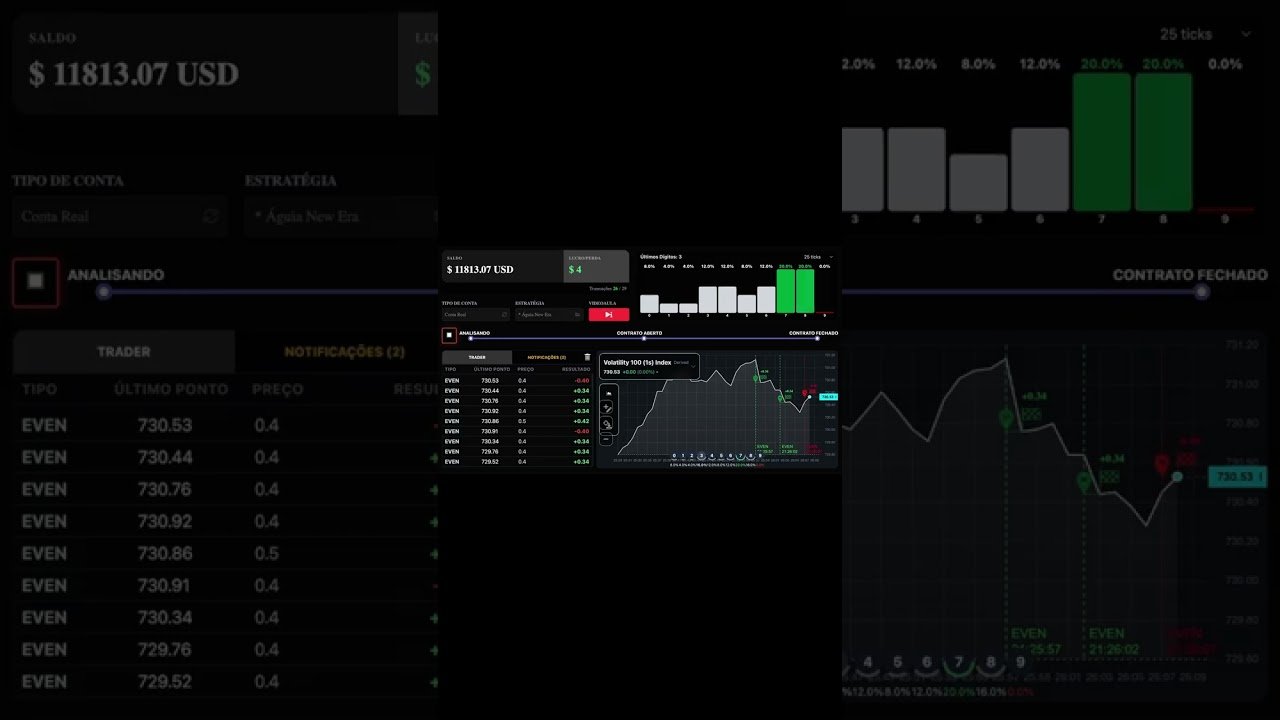Click the first green entry marker on center chart
1280x720 pixels.
755,378
